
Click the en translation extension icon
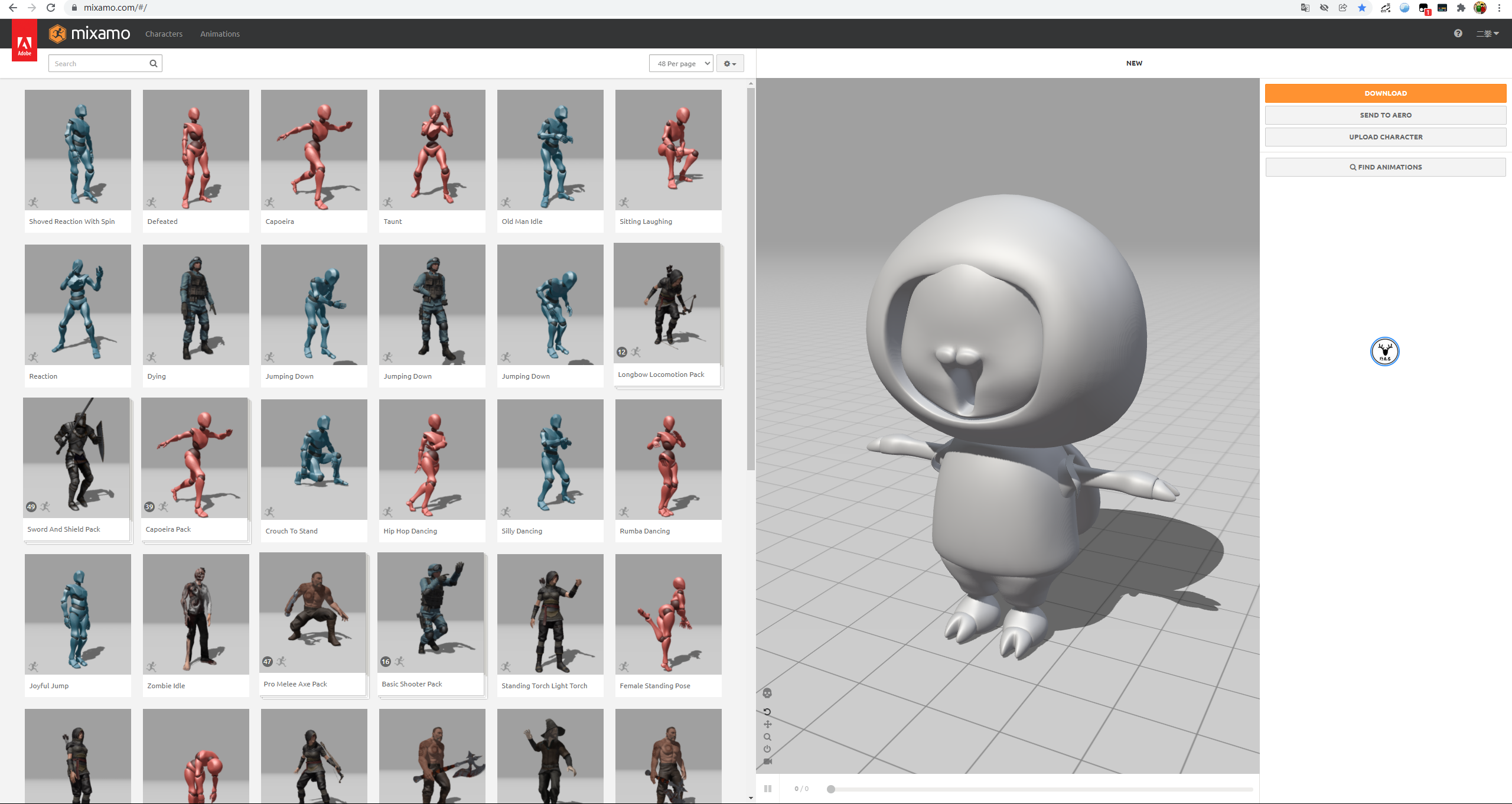click(x=1385, y=8)
